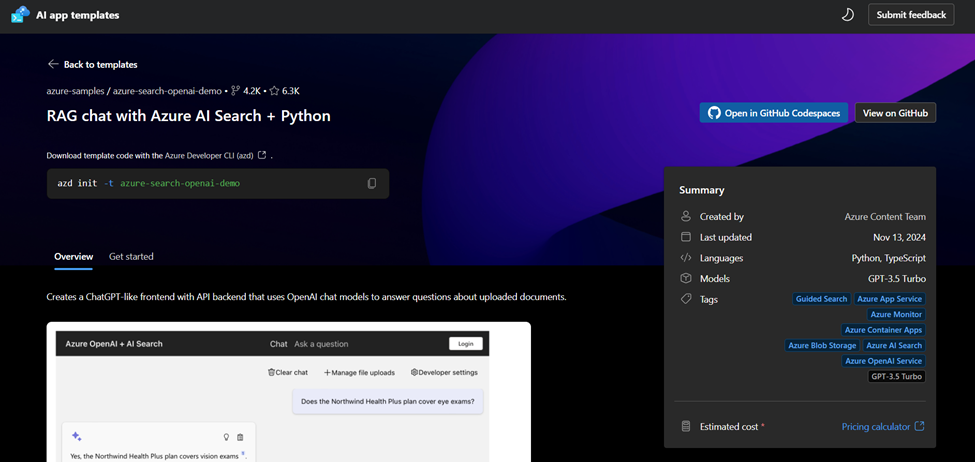This screenshot has height=462, width=975.
Task: Click the RAG chat with Azure AI Search title
Action: (x=188, y=116)
